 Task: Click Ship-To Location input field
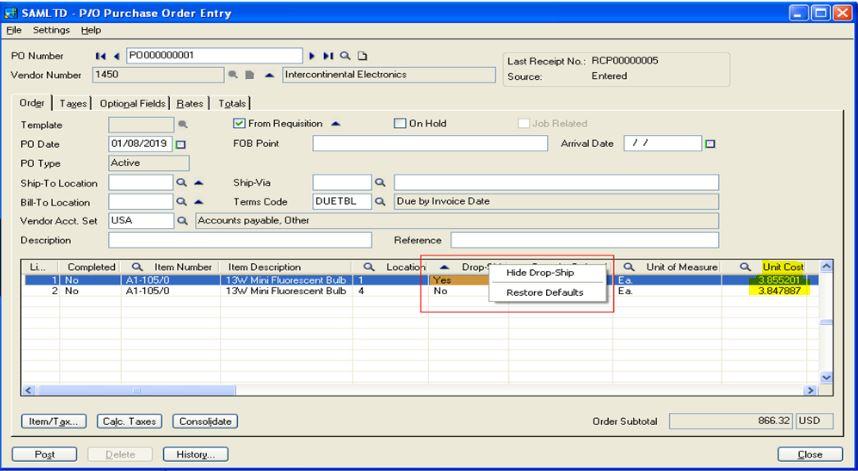click(x=141, y=183)
